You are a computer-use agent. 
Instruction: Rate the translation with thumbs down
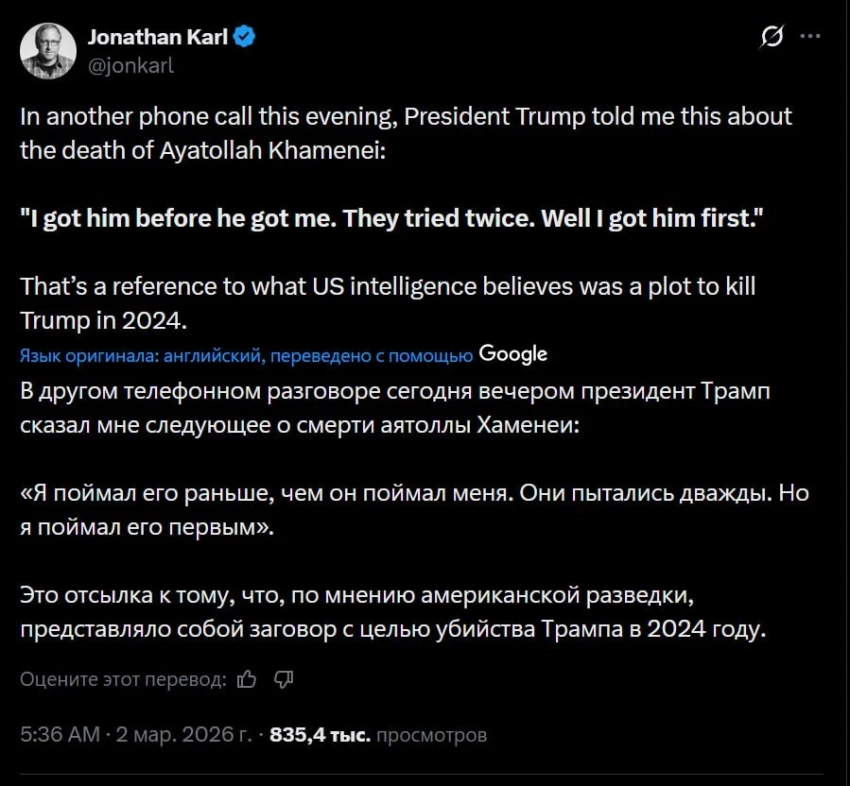click(283, 679)
